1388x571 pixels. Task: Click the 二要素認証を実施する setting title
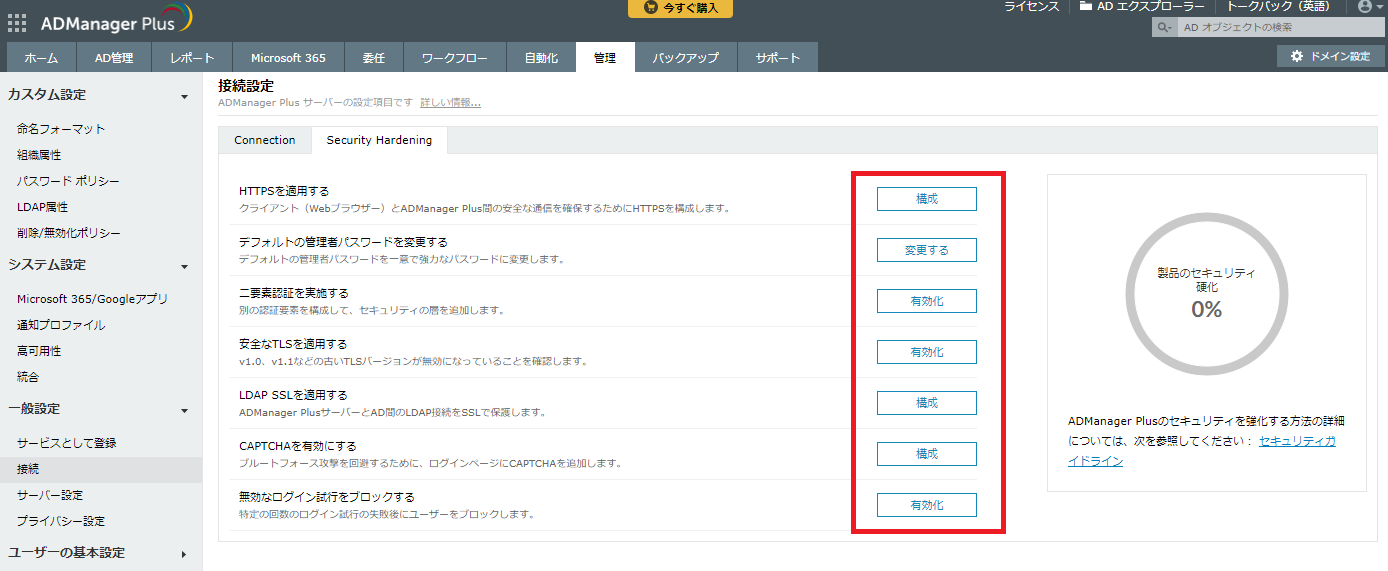click(x=294, y=293)
